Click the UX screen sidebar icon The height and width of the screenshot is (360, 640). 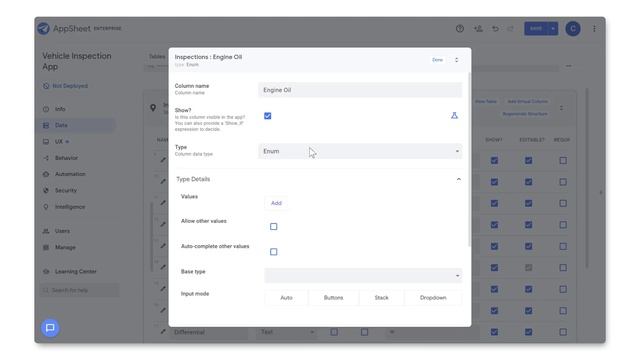[x=46, y=142]
